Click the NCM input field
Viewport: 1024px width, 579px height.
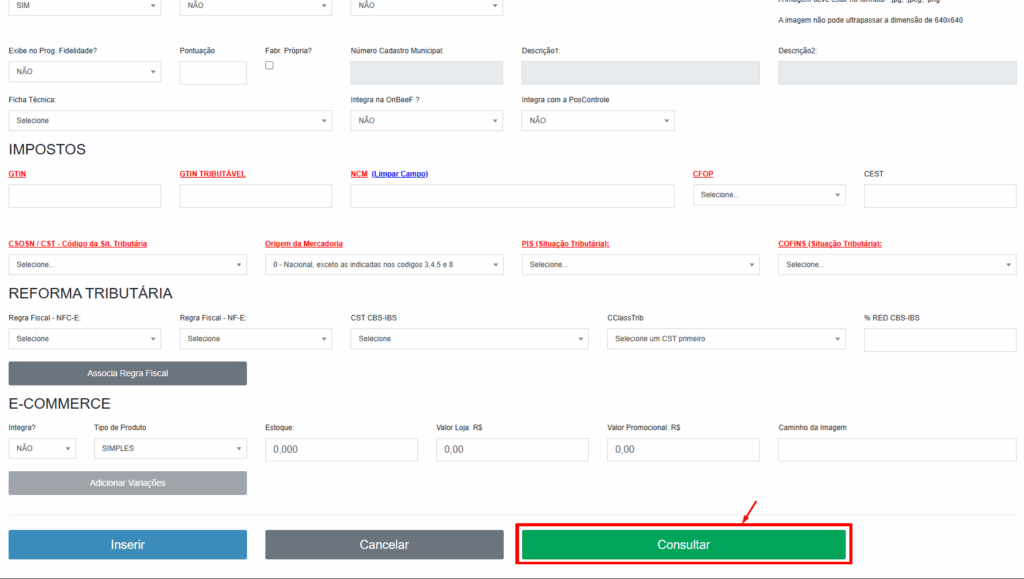[512, 196]
